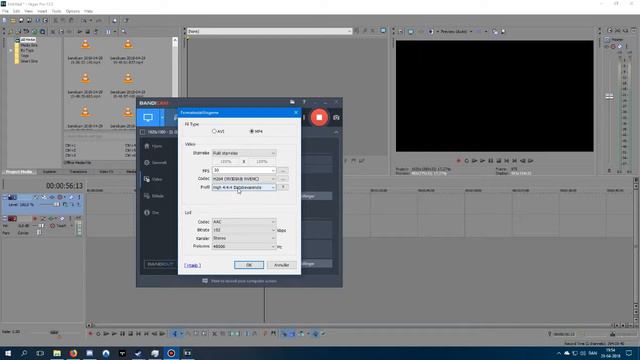This screenshot has width=640, height=360.
Task: Open Bandicam output folder icon in title bar
Action: [292, 102]
